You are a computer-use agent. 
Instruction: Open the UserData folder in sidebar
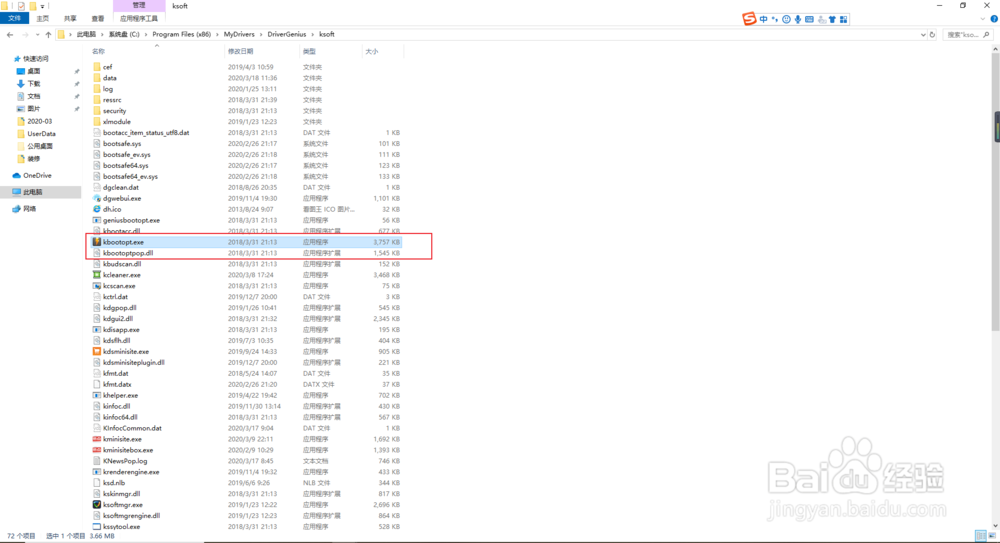coord(41,134)
